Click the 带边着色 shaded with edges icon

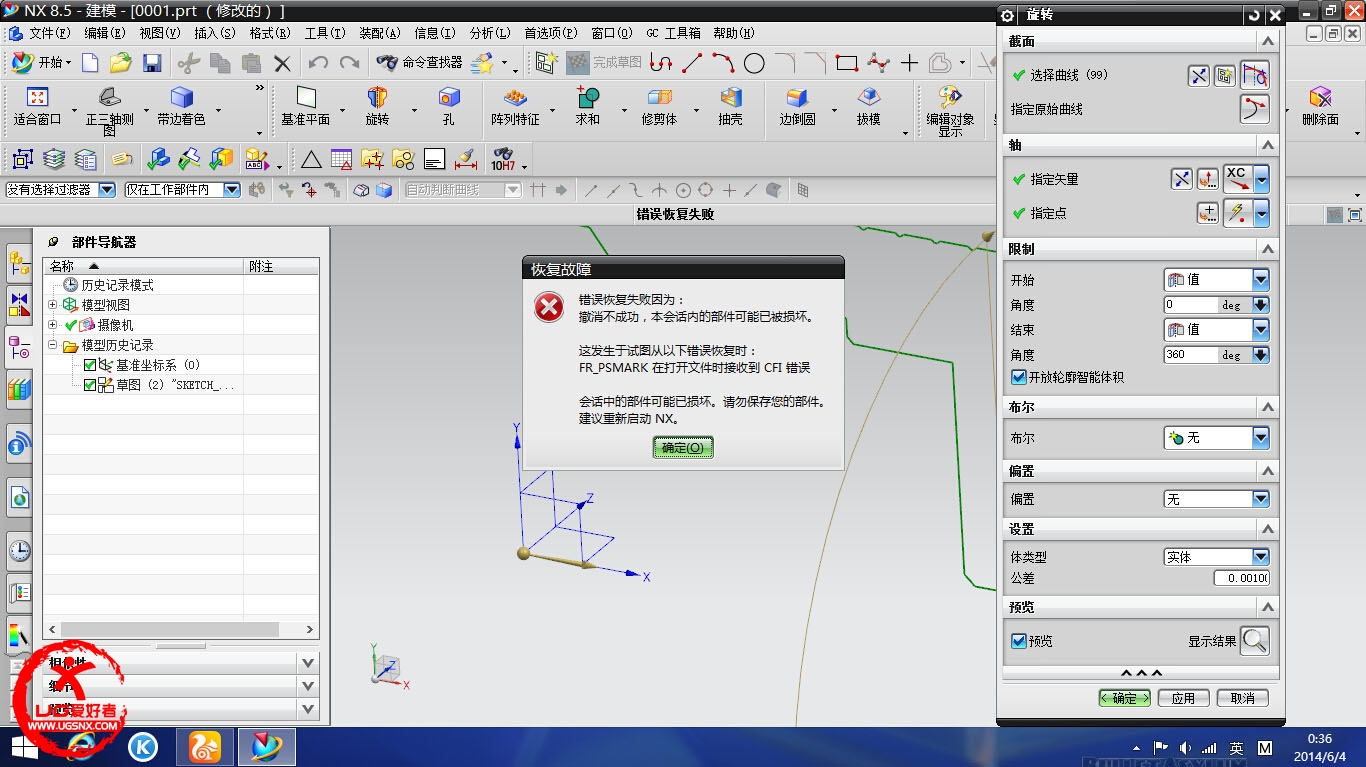pos(181,98)
